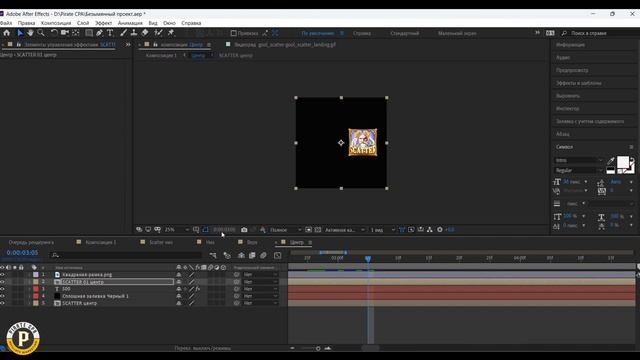Open the Информация panel

[570, 45]
